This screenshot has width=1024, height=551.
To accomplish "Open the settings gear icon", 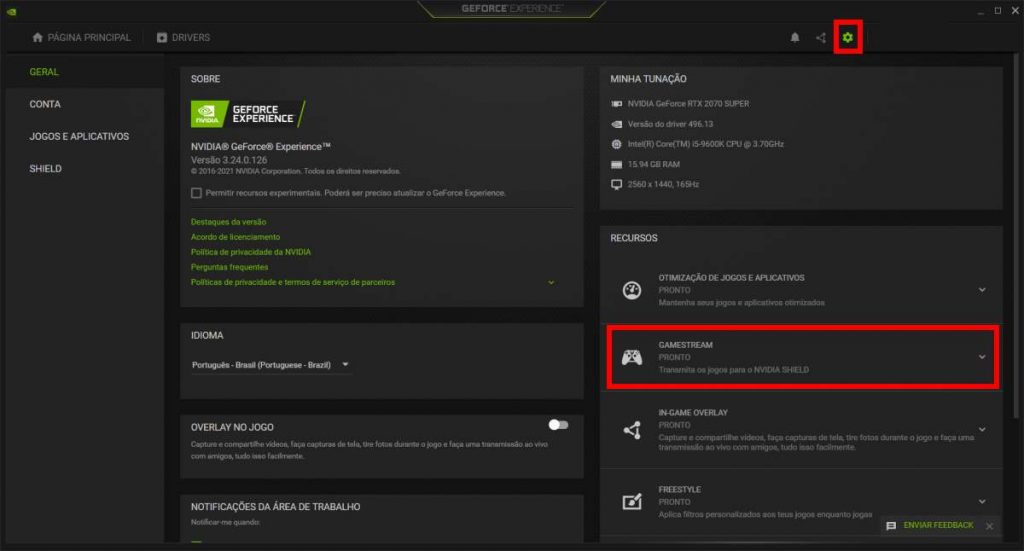I will click(848, 38).
